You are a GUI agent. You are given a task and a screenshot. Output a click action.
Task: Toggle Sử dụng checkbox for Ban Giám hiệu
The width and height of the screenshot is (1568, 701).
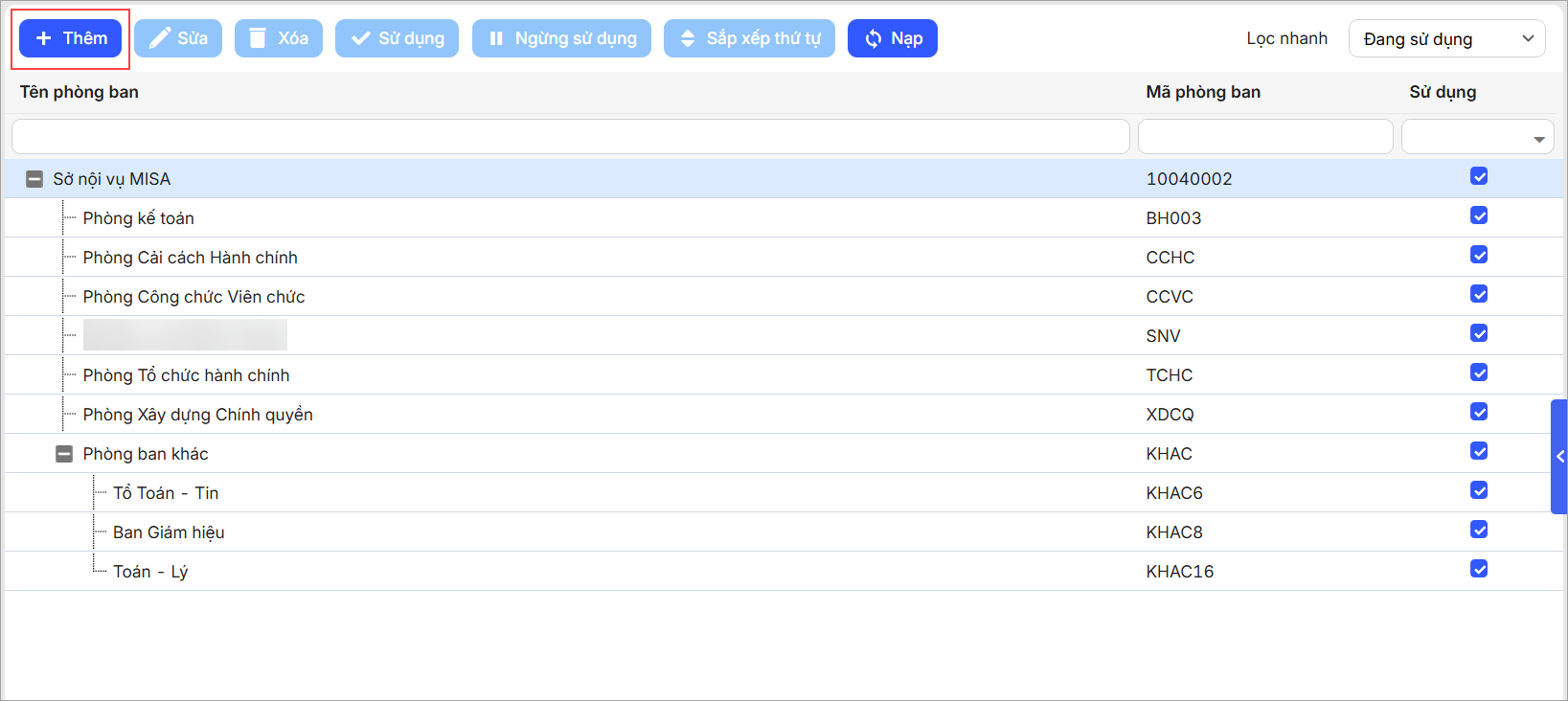click(1479, 530)
